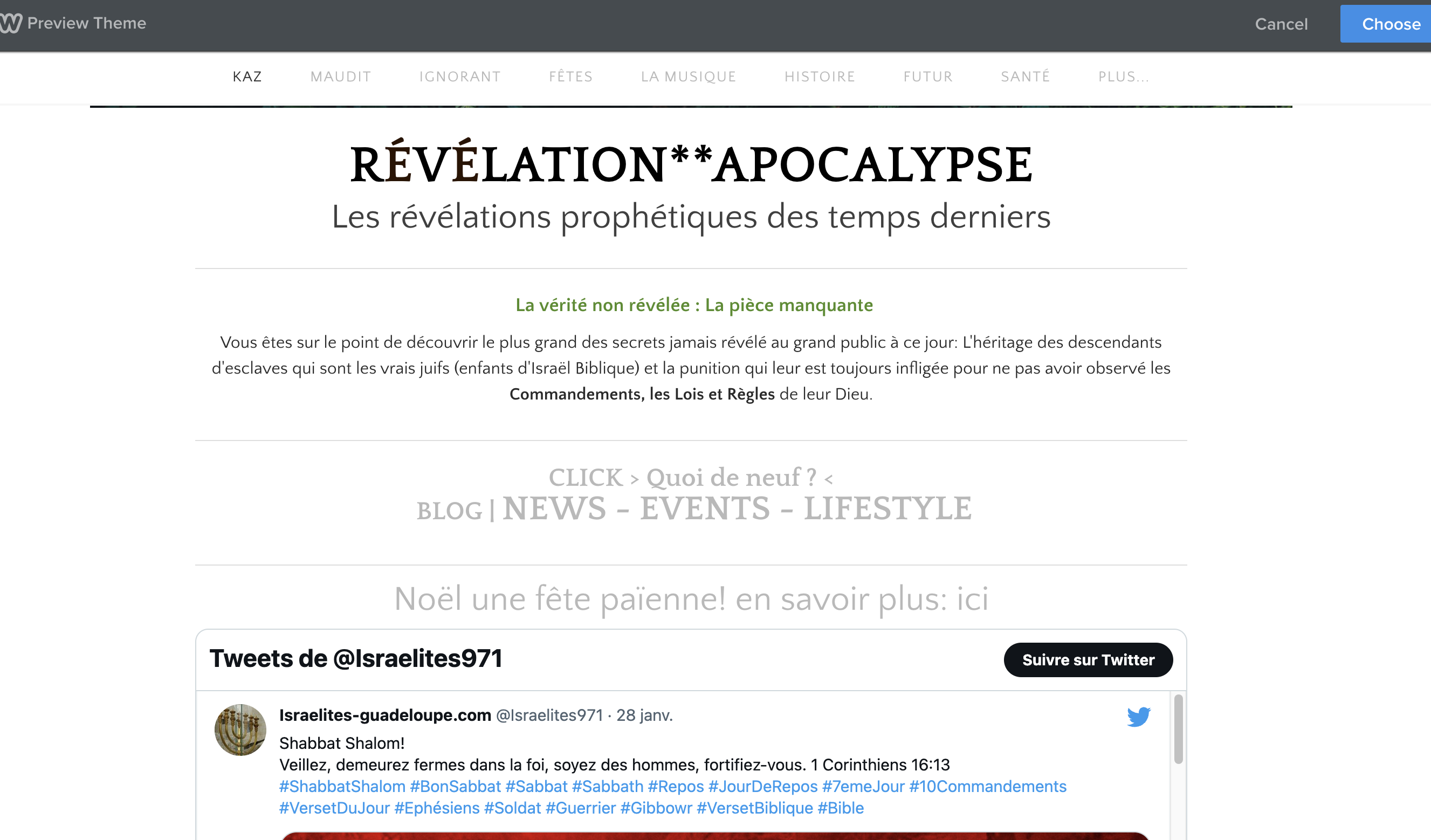Open the KAZ menu item

247,77
